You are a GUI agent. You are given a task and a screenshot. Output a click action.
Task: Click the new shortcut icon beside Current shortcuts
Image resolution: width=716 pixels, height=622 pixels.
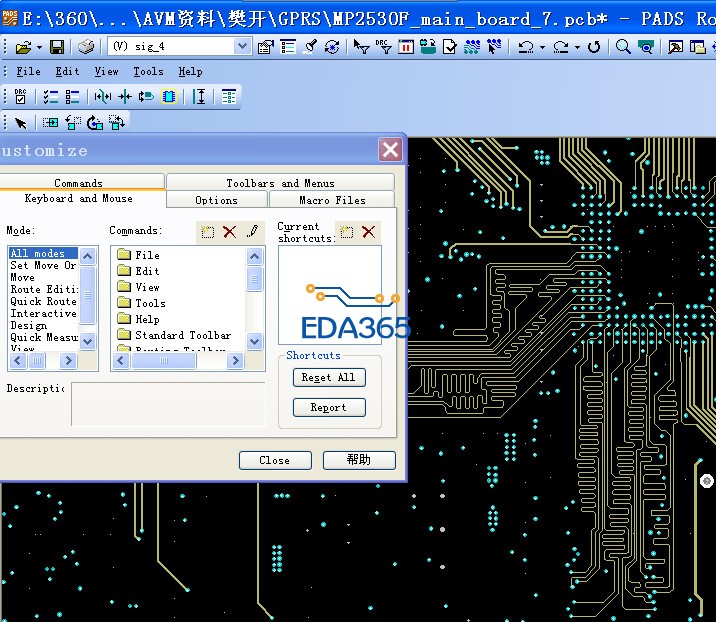[347, 232]
